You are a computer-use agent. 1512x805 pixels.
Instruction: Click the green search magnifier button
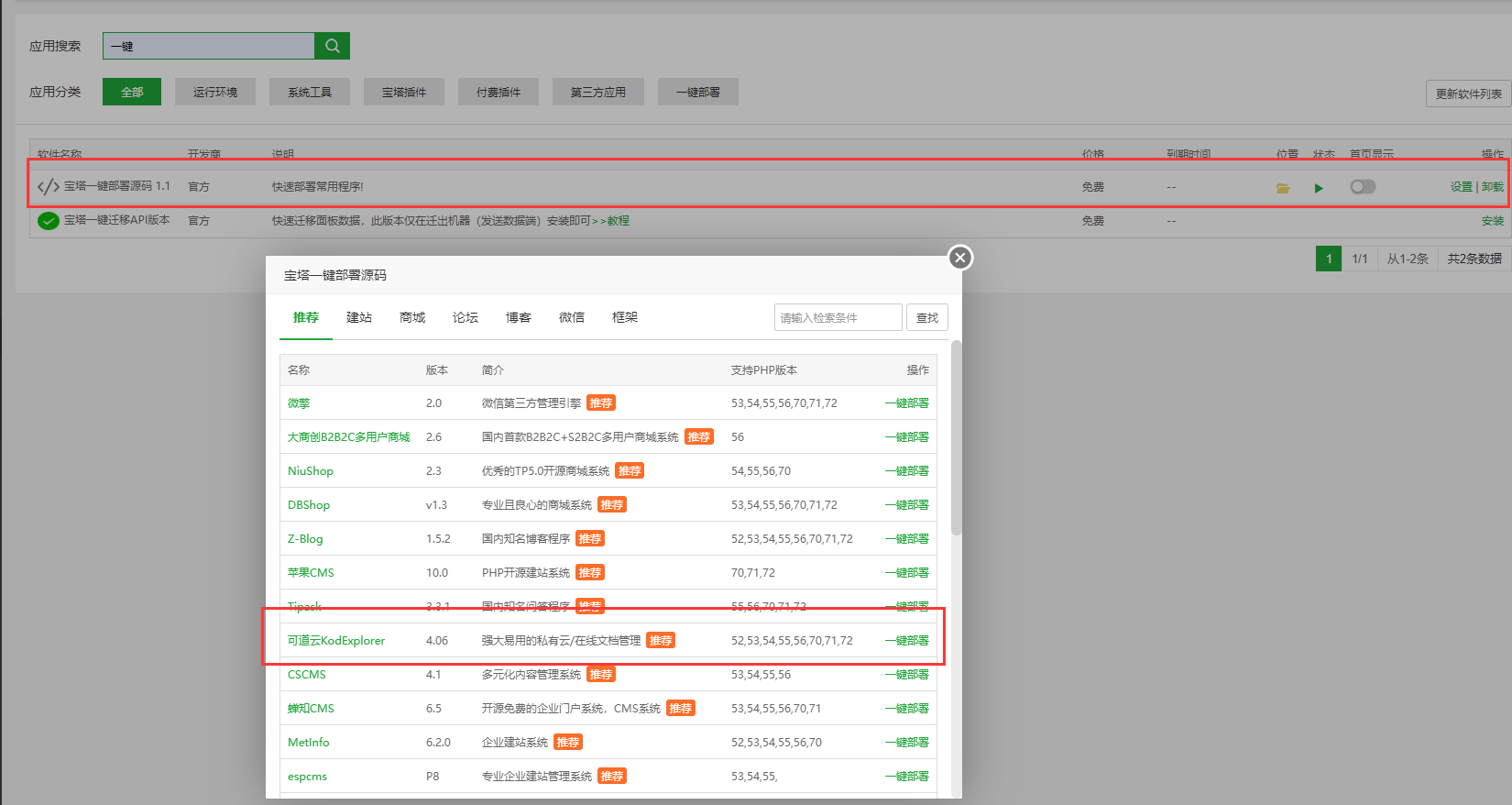[332, 46]
